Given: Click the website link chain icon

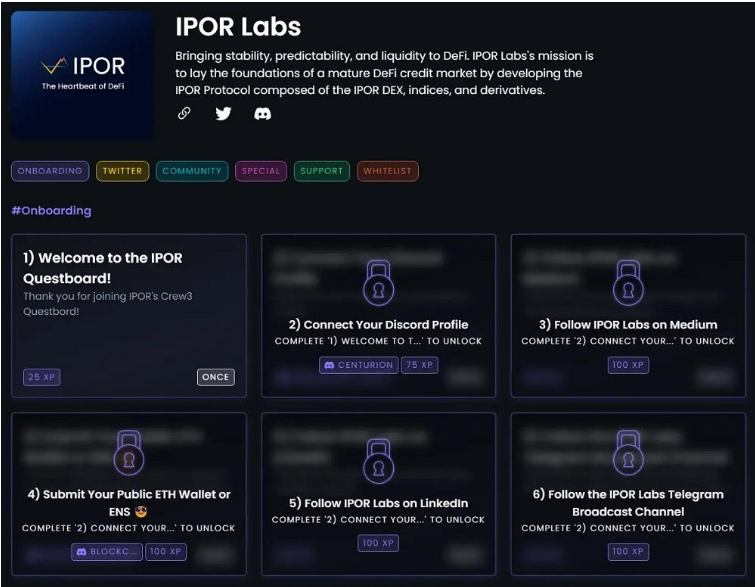Looking at the screenshot, I should 184,114.
